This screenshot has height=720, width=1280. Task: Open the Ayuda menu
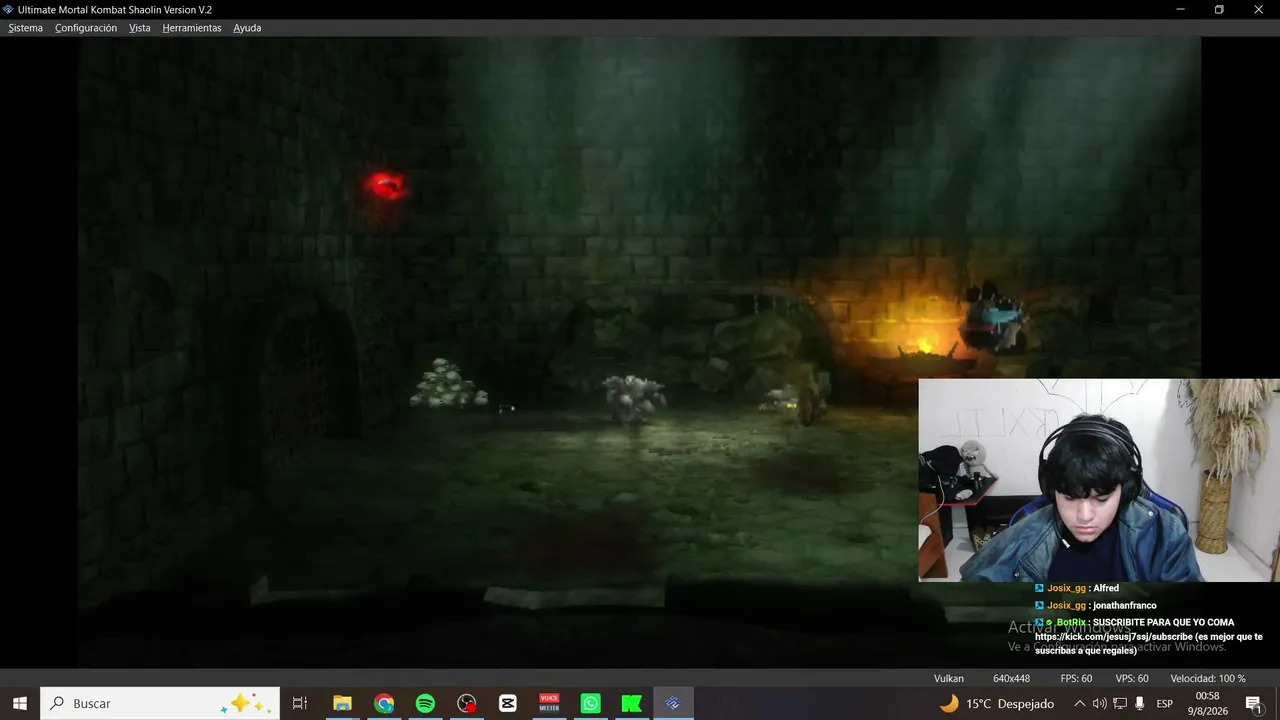point(247,28)
